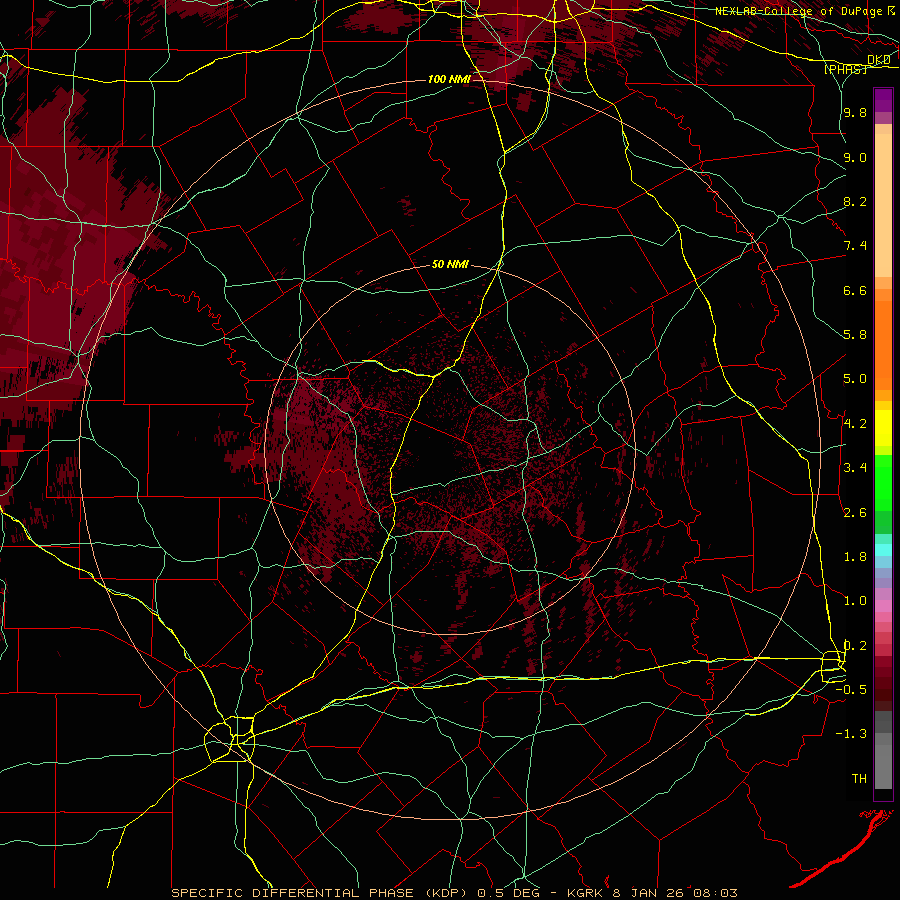Screen dimensions: 900x900
Task: Click the 1.8 value on the color scale
Action: (855, 557)
